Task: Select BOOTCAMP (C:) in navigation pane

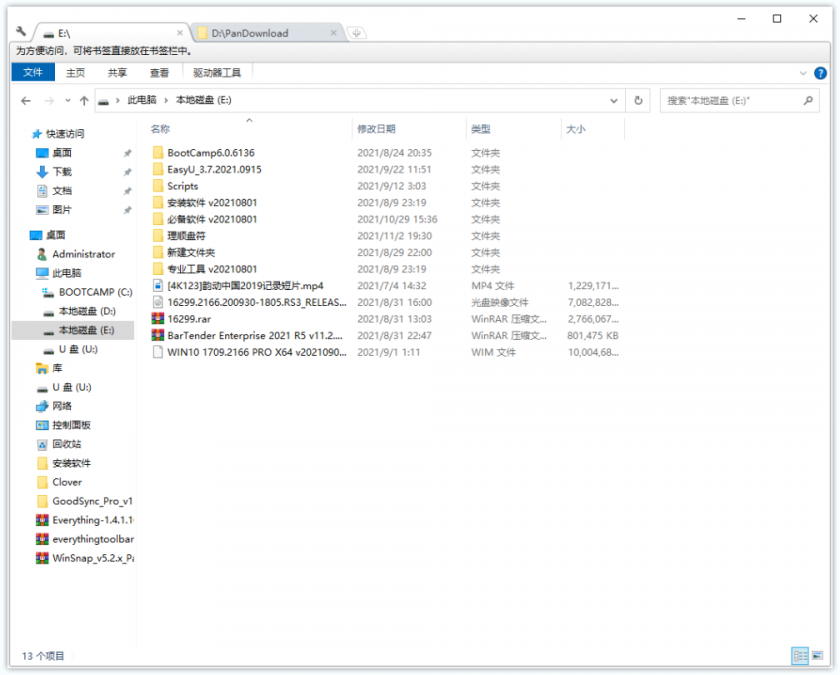Action: 95,292
